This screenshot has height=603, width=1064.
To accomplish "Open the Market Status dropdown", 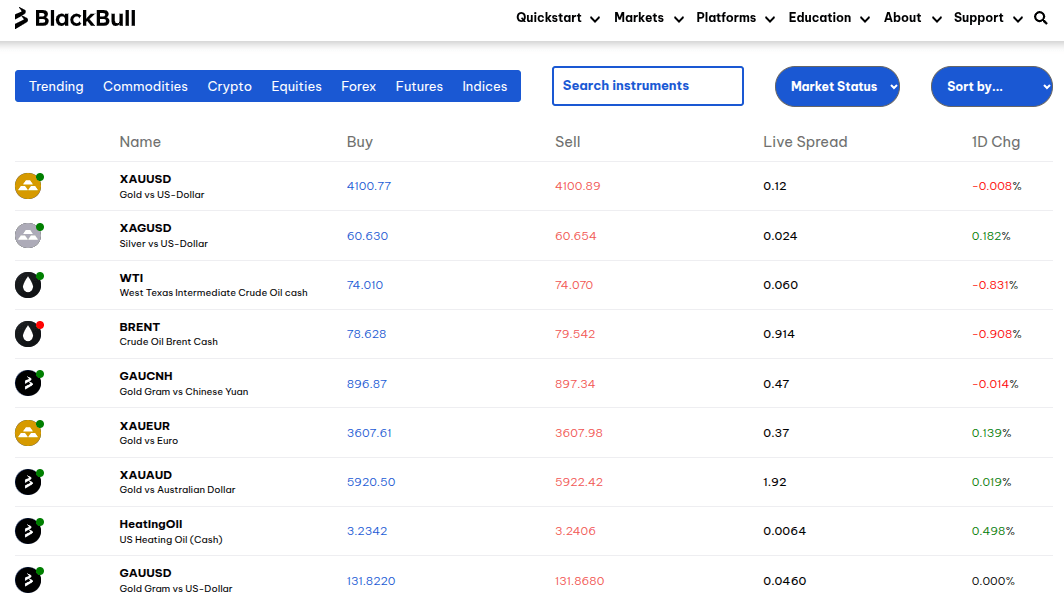I will [837, 86].
